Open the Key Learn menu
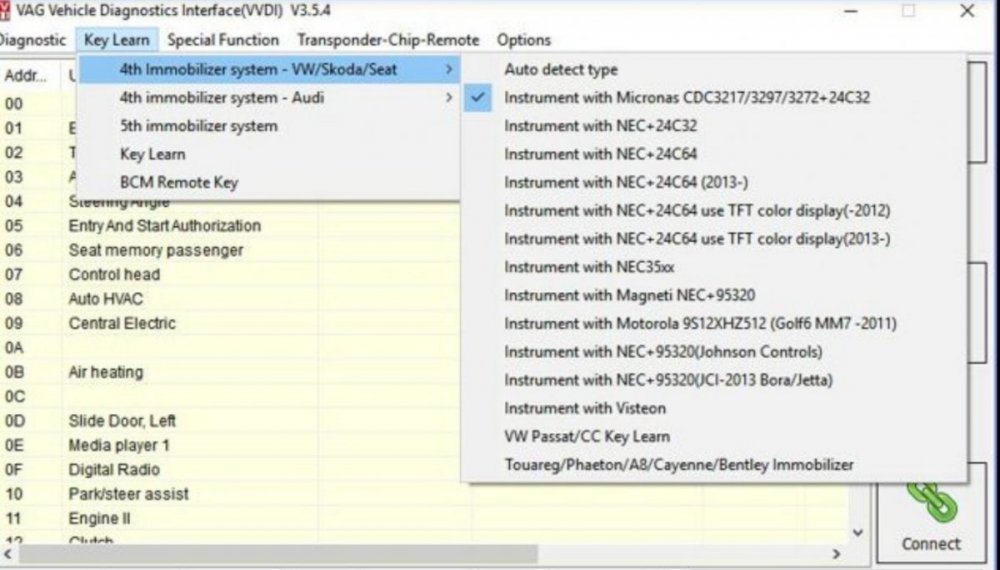Image resolution: width=1000 pixels, height=570 pixels. [x=117, y=40]
